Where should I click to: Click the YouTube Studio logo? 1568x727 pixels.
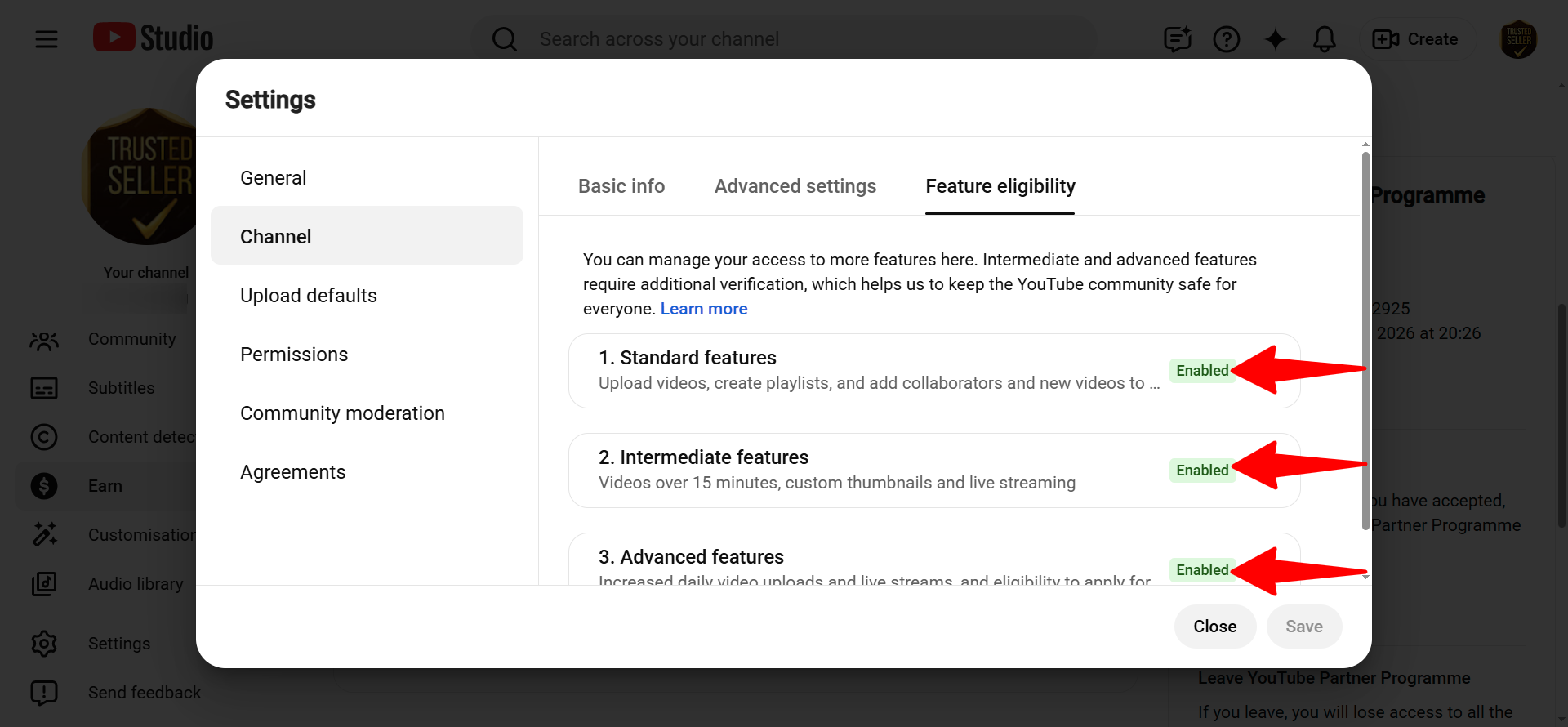tap(153, 38)
